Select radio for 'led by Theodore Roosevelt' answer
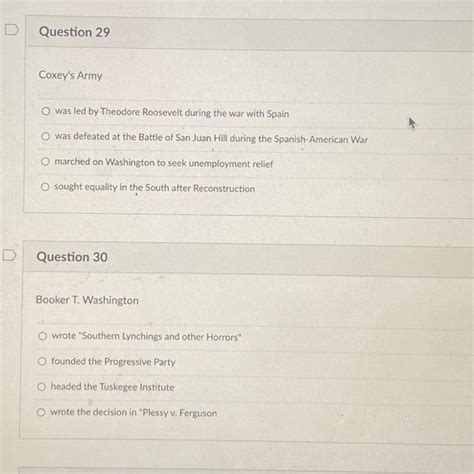Image resolution: width=474 pixels, height=474 pixels. (x=46, y=111)
